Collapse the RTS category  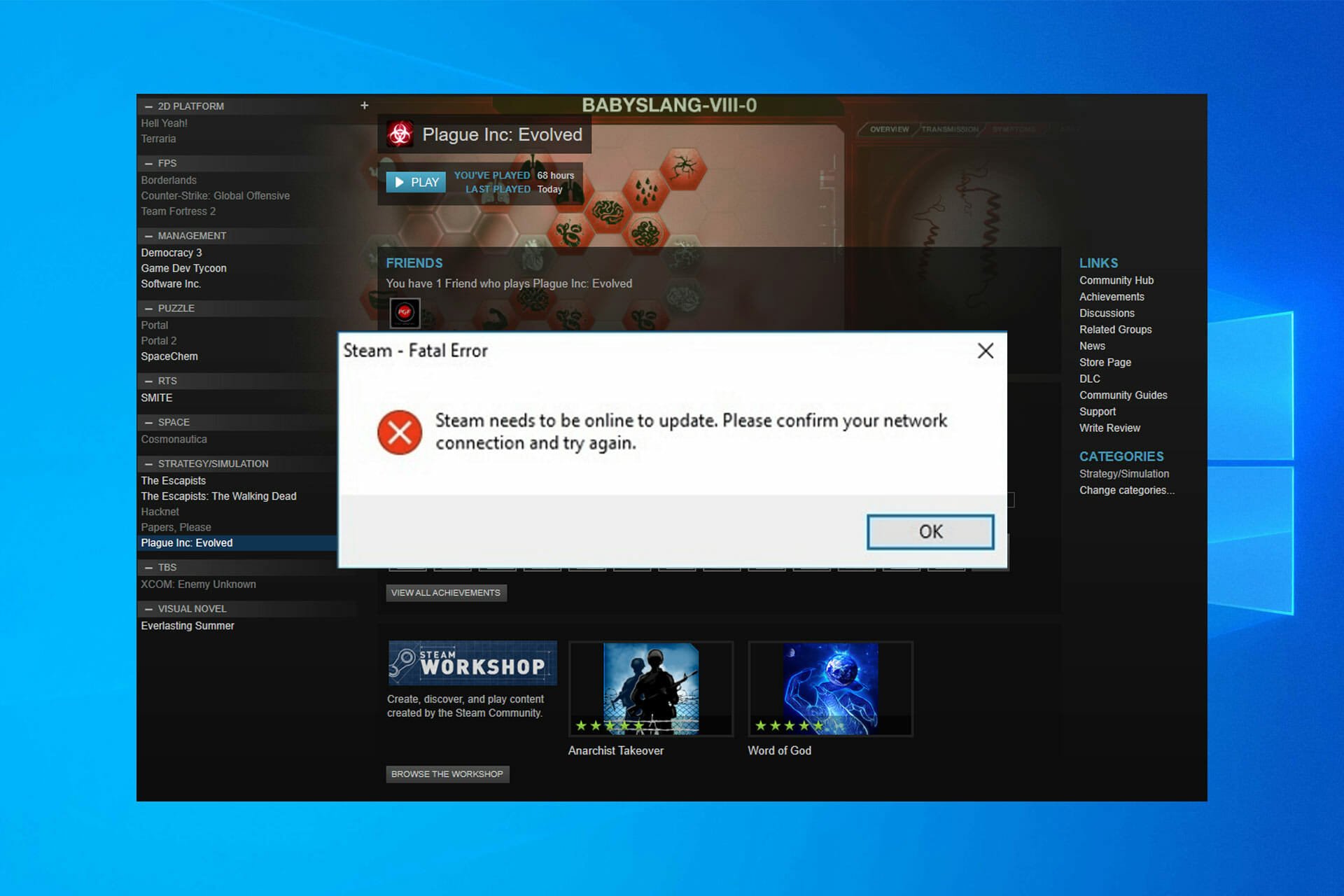pyautogui.click(x=148, y=381)
